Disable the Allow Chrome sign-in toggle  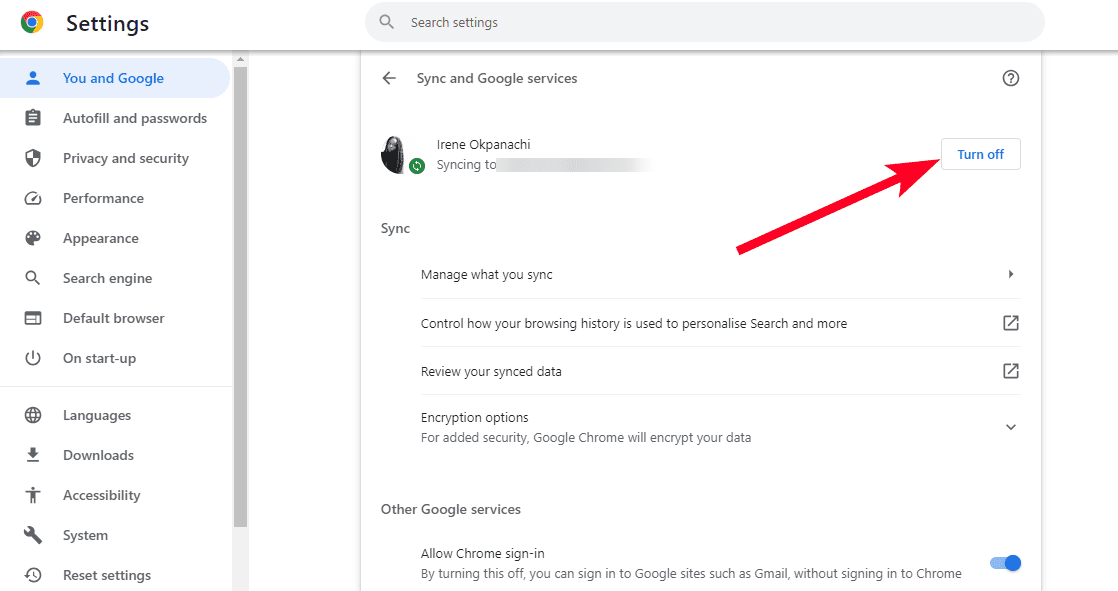pos(1005,563)
